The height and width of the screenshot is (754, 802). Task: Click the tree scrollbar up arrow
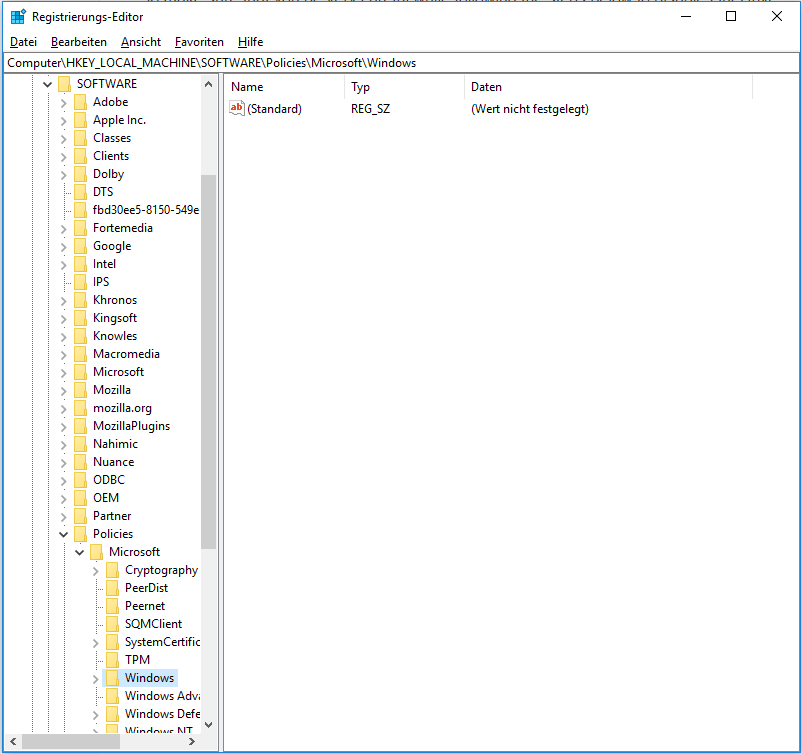(x=208, y=84)
